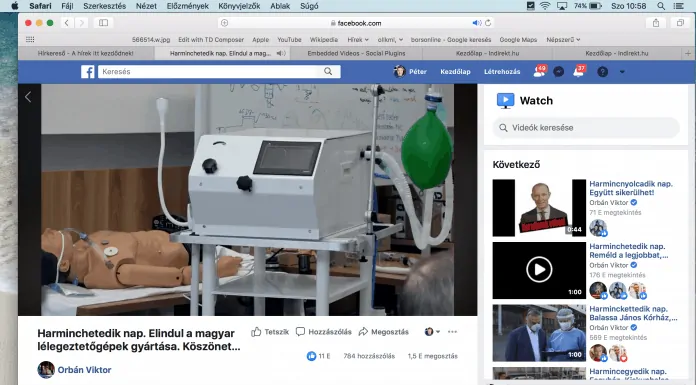Open the Fájl menu
The height and width of the screenshot is (385, 696).
click(x=67, y=6)
